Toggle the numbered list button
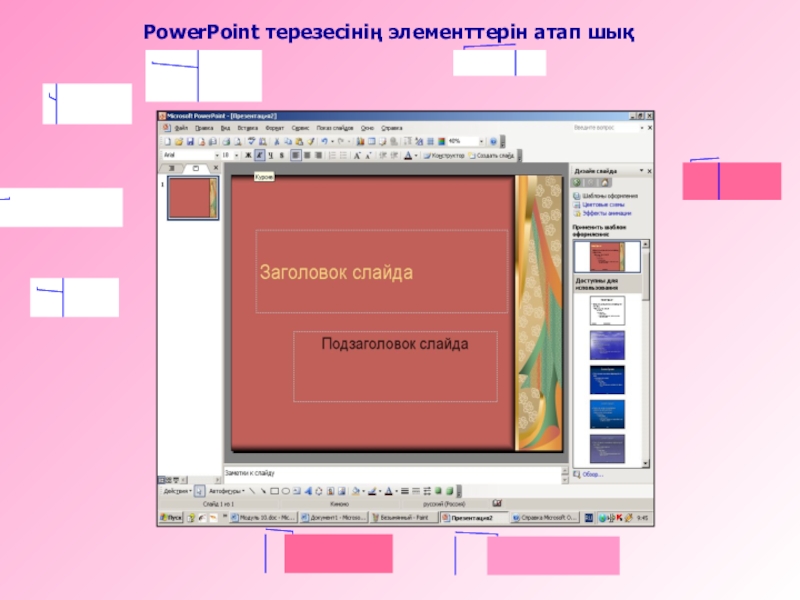This screenshot has width=800, height=600. 332,156
